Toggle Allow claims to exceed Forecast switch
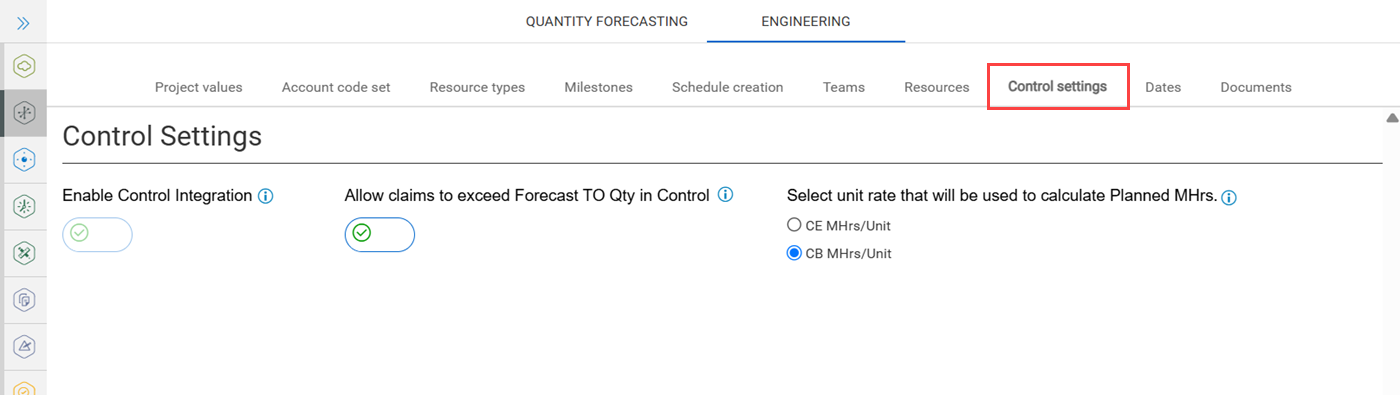The width and height of the screenshot is (1400, 395). click(x=380, y=234)
